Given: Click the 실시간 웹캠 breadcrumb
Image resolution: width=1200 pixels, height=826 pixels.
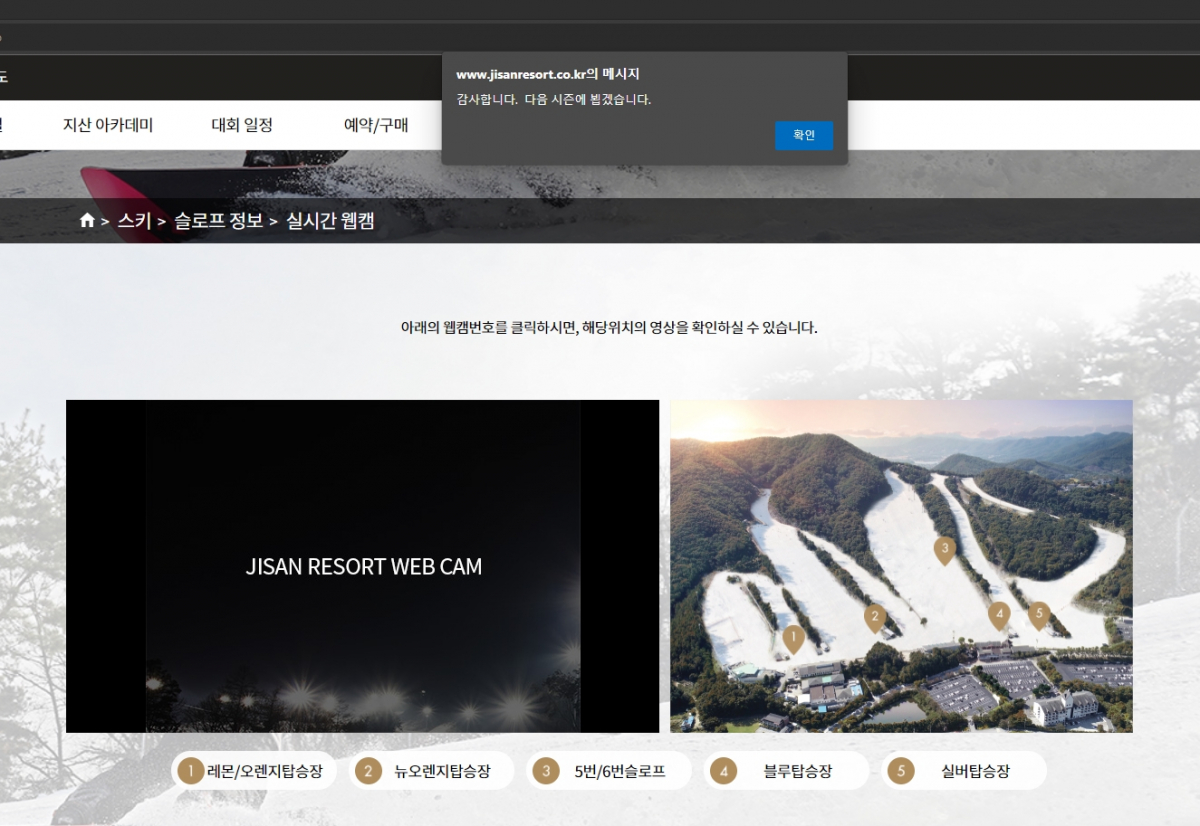Looking at the screenshot, I should click(x=330, y=221).
